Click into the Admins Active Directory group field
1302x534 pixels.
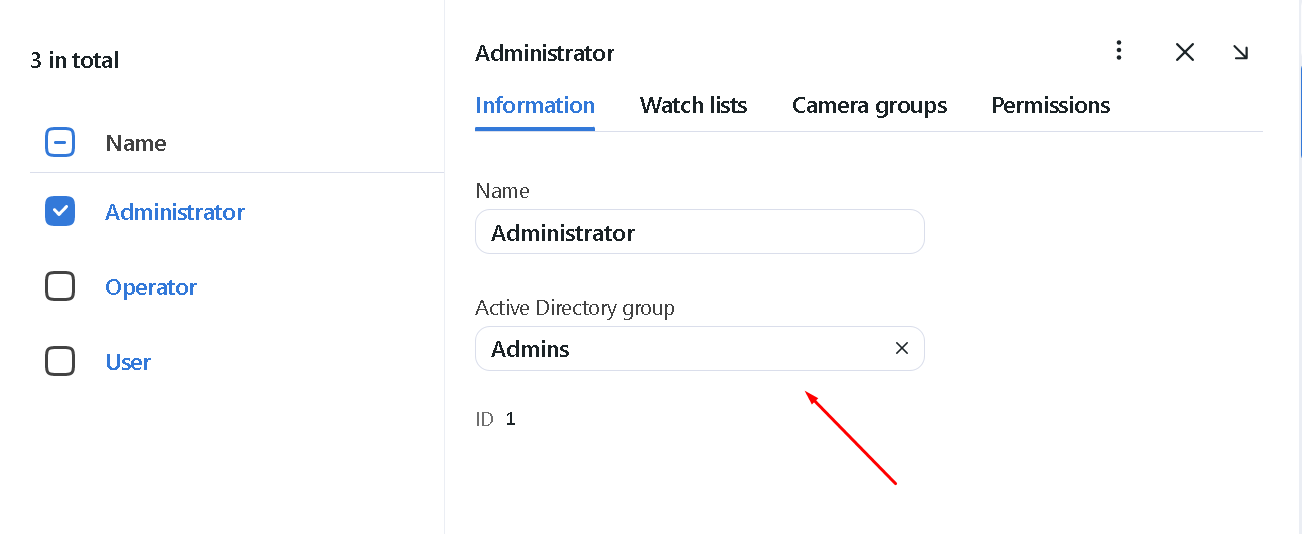pyautogui.click(x=680, y=349)
